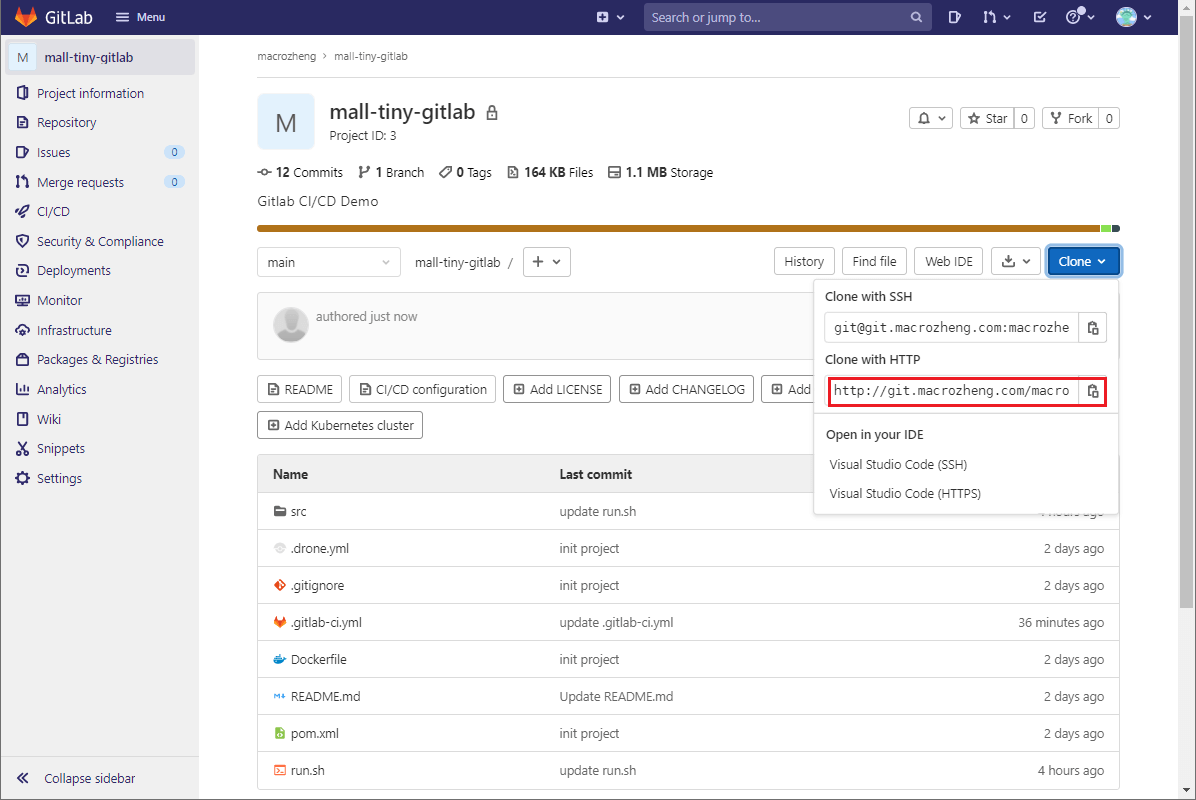Click the GitLab fox logo
1196x800 pixels.
[25, 17]
